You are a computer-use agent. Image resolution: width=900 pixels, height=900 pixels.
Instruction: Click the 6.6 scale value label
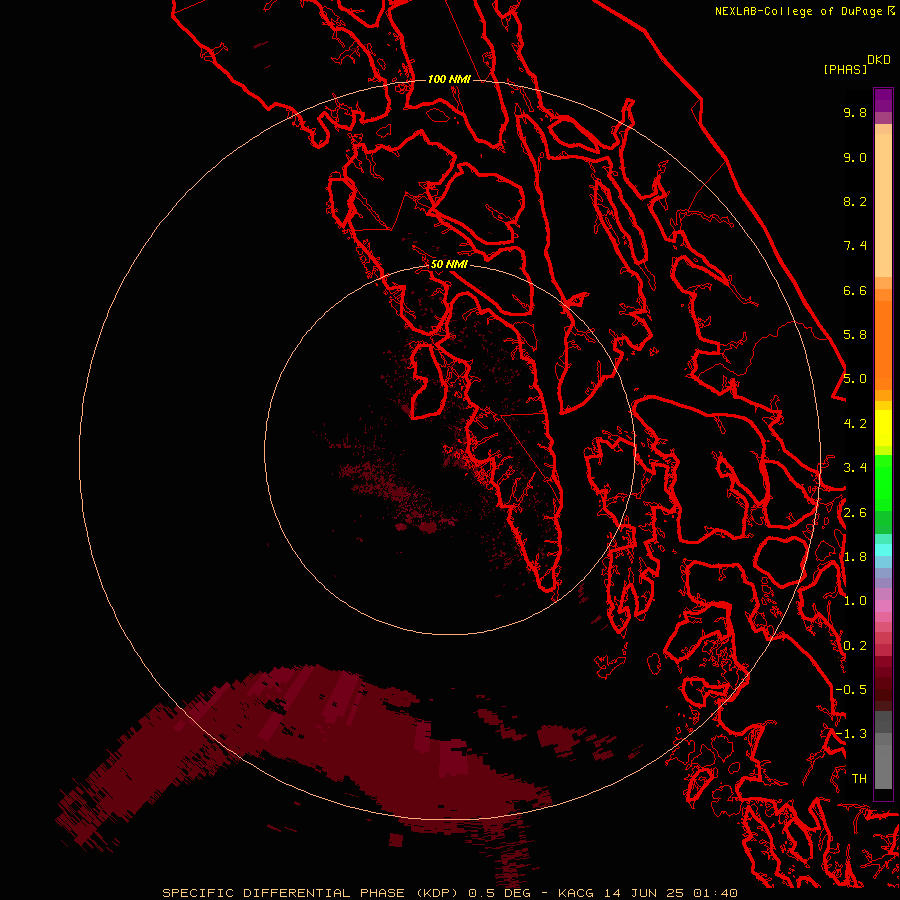[x=855, y=290]
